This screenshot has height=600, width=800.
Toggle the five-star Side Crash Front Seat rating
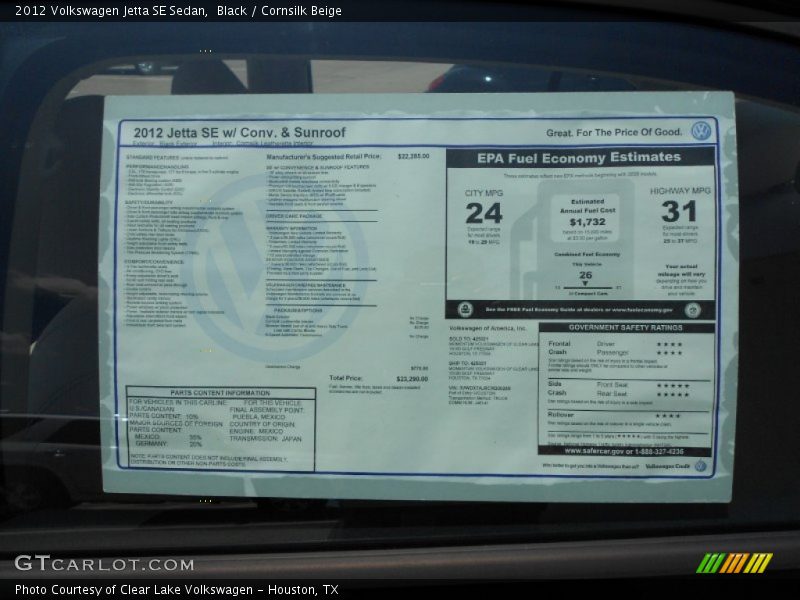pos(670,386)
